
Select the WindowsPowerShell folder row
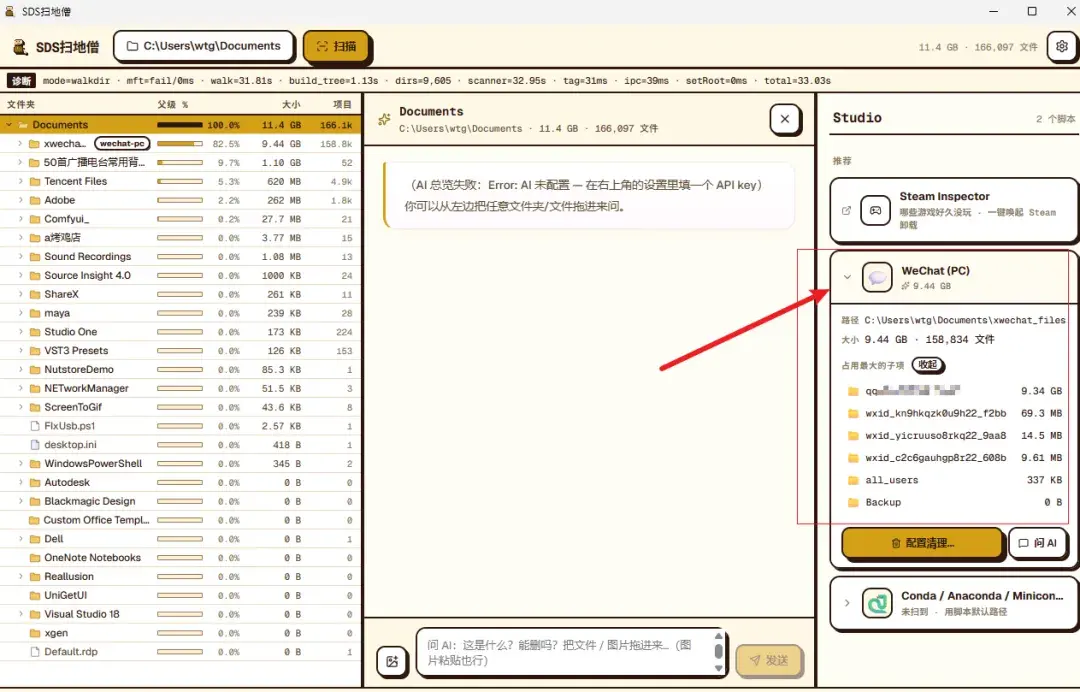pos(180,463)
